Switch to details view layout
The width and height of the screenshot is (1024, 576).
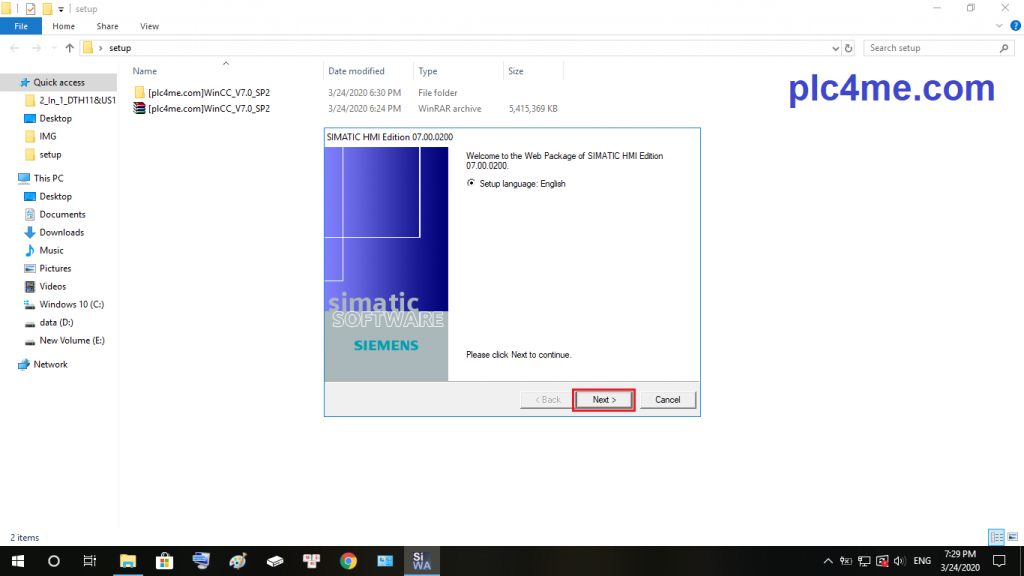(x=995, y=537)
